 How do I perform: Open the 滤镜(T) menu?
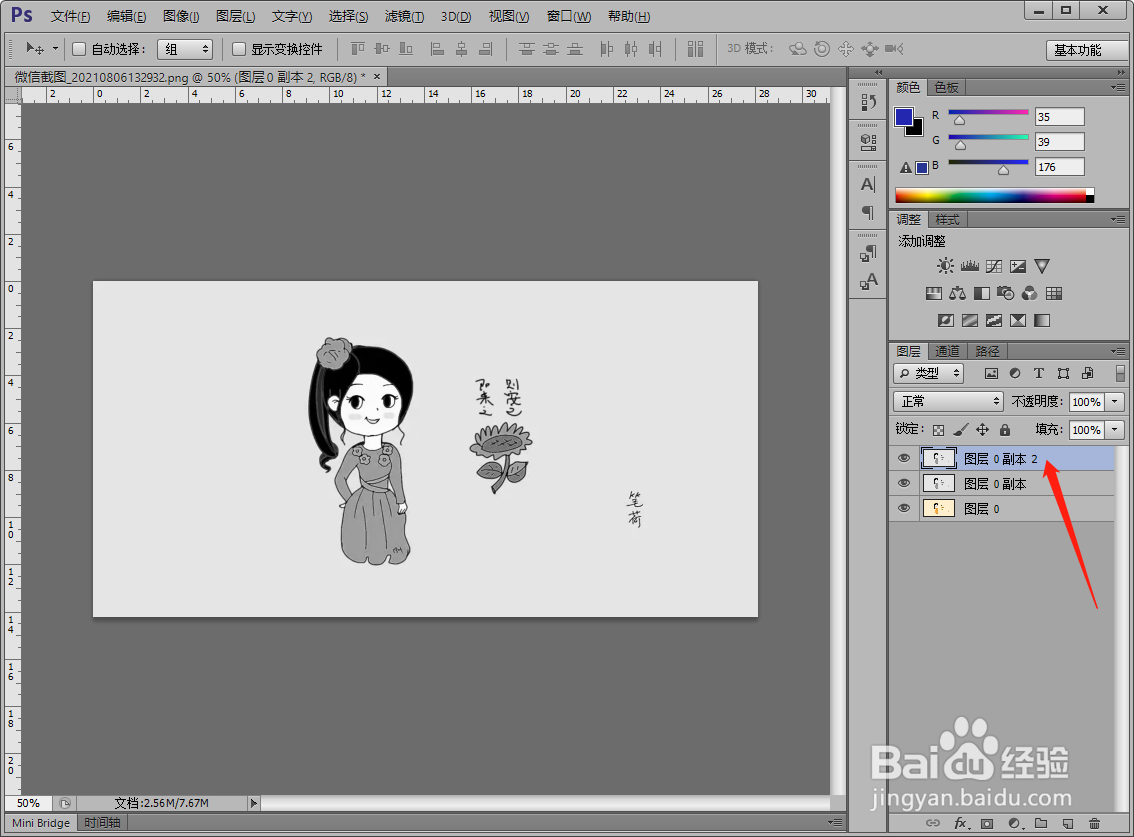point(404,16)
